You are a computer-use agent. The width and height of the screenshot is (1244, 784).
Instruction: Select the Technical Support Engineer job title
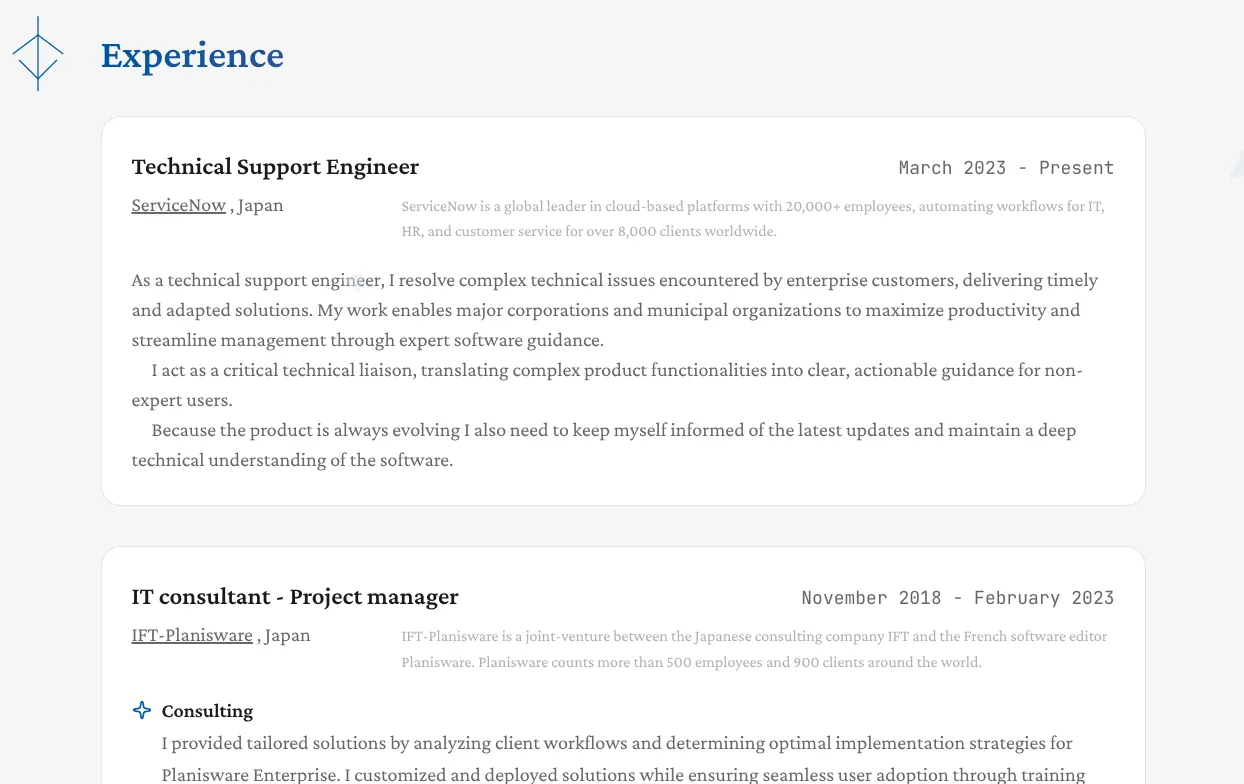tap(275, 167)
